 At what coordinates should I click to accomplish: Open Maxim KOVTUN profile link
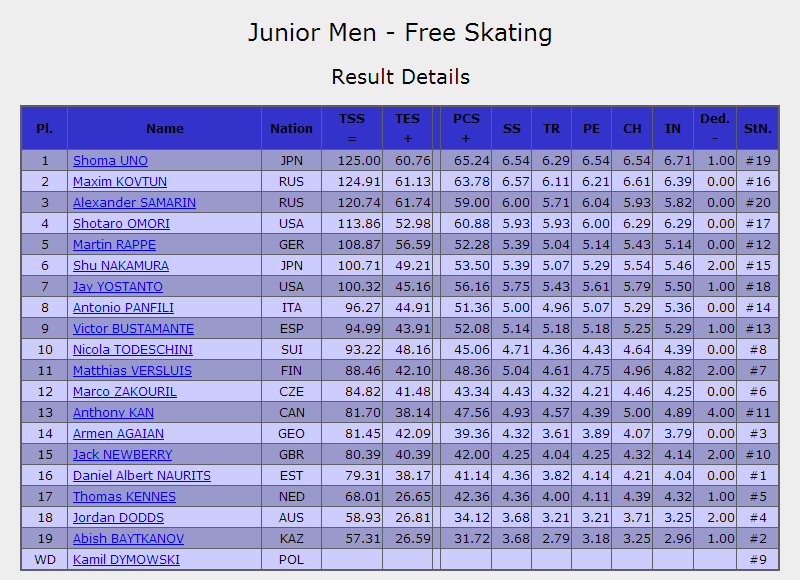pos(120,182)
